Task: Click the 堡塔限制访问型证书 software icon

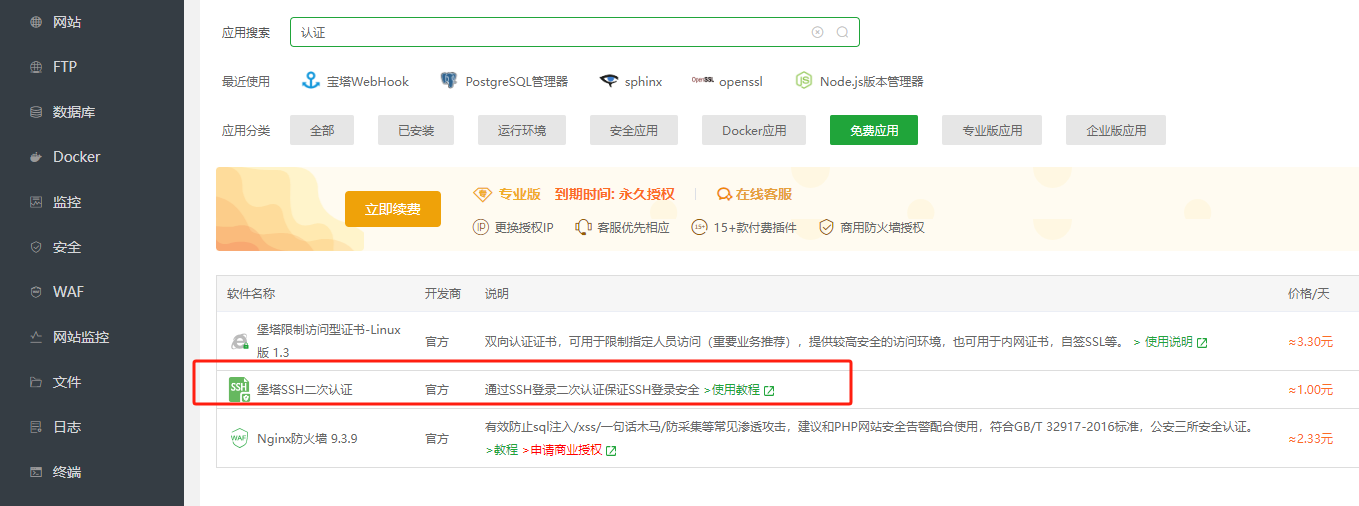Action: 240,341
